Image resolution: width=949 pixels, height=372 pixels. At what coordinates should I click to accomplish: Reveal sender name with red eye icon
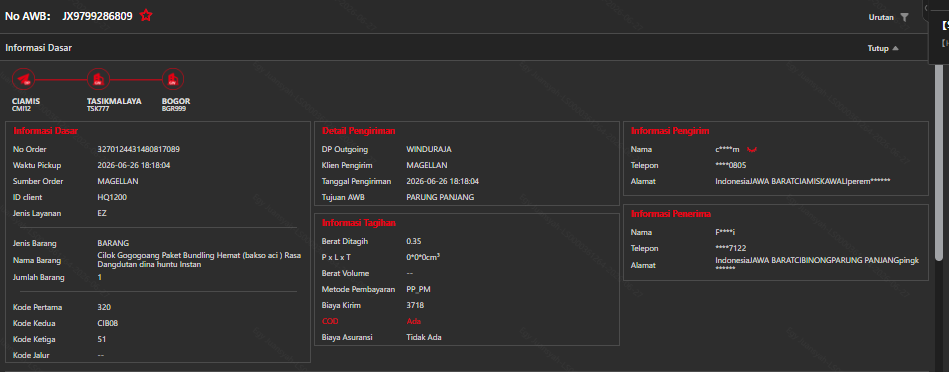(x=752, y=149)
